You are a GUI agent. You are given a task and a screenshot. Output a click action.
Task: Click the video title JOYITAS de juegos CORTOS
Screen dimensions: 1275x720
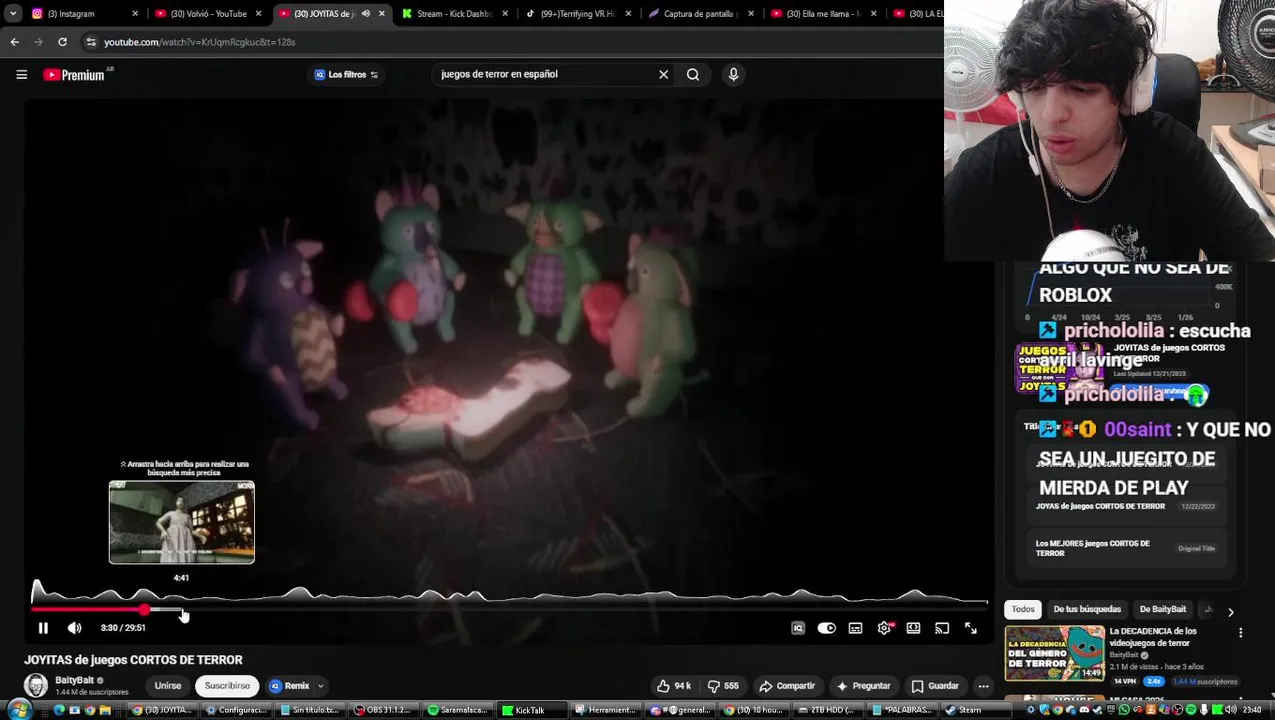point(133,660)
